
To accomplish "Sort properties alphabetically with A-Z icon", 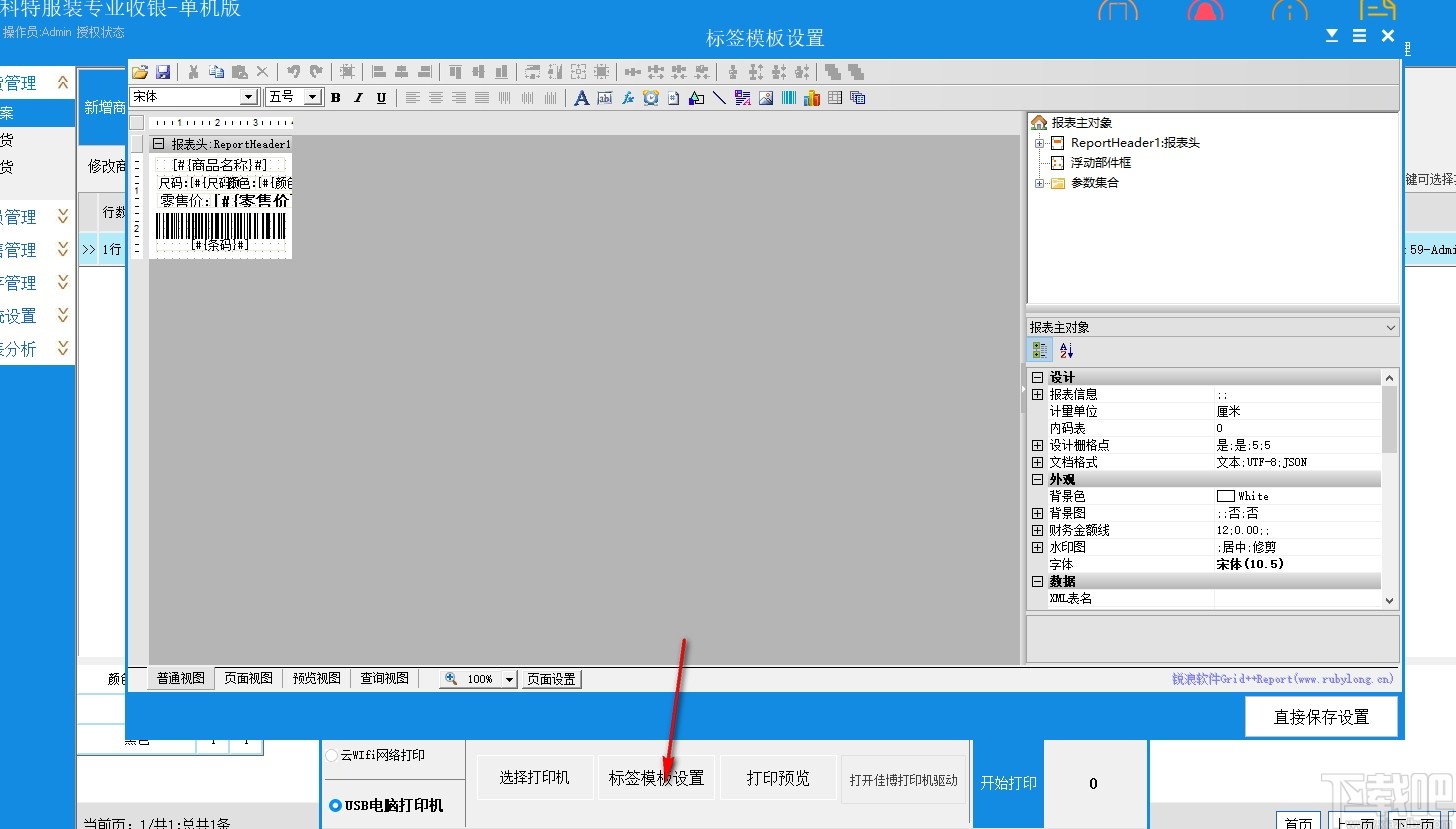I will 1066,351.
